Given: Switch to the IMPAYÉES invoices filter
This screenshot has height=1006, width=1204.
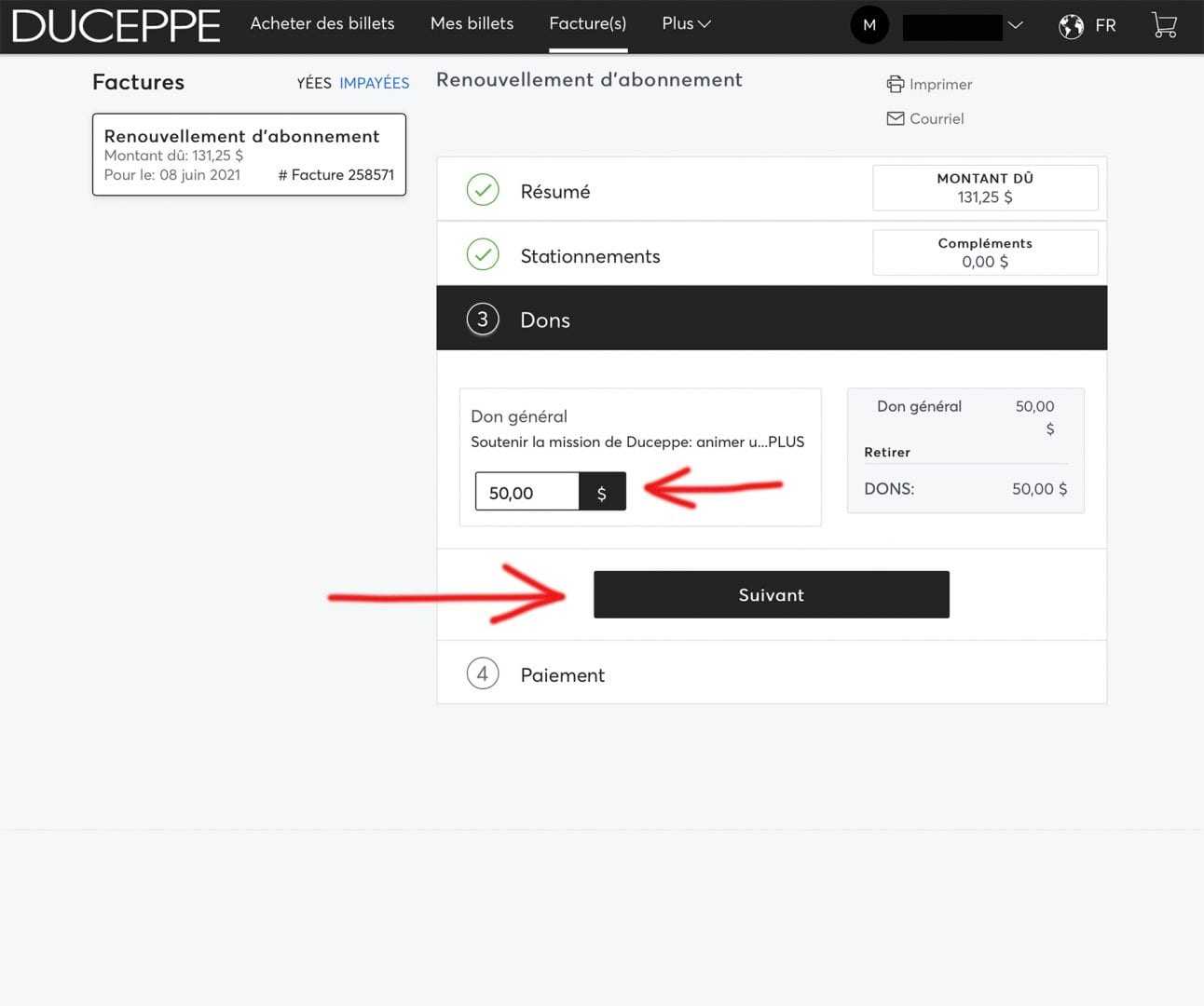Looking at the screenshot, I should 374,83.
